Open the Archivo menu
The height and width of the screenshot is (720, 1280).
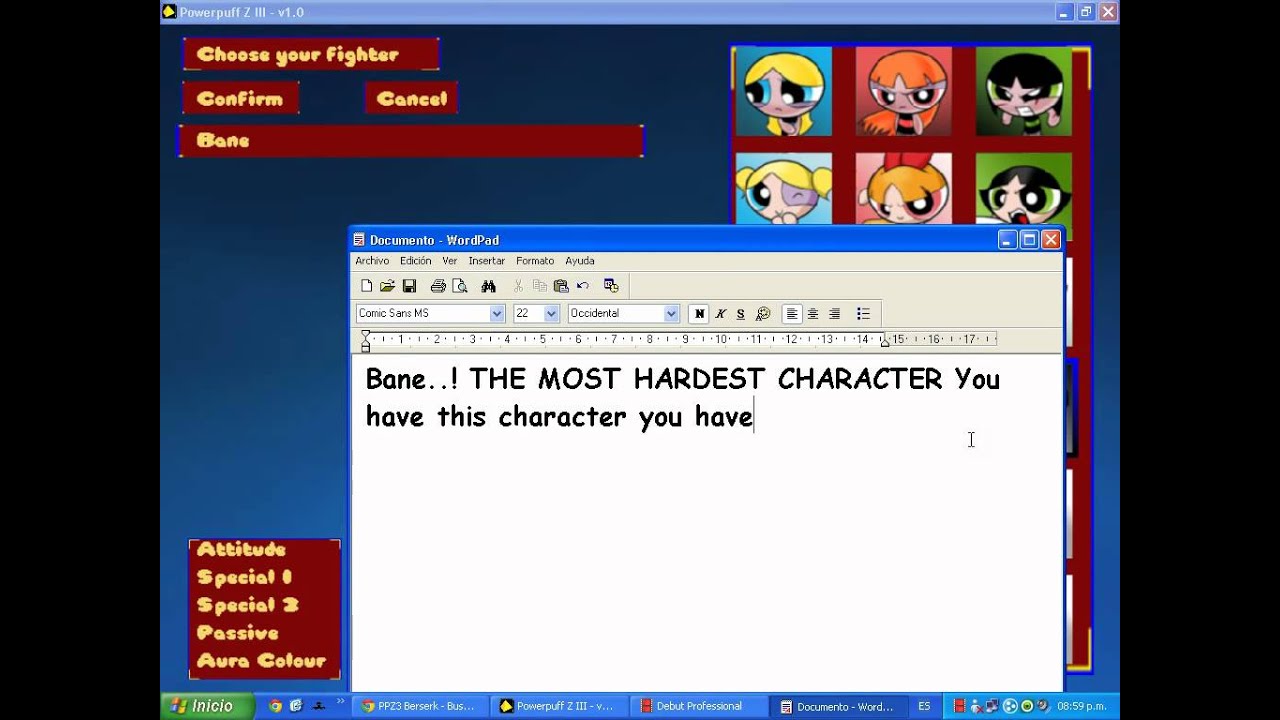tap(372, 261)
